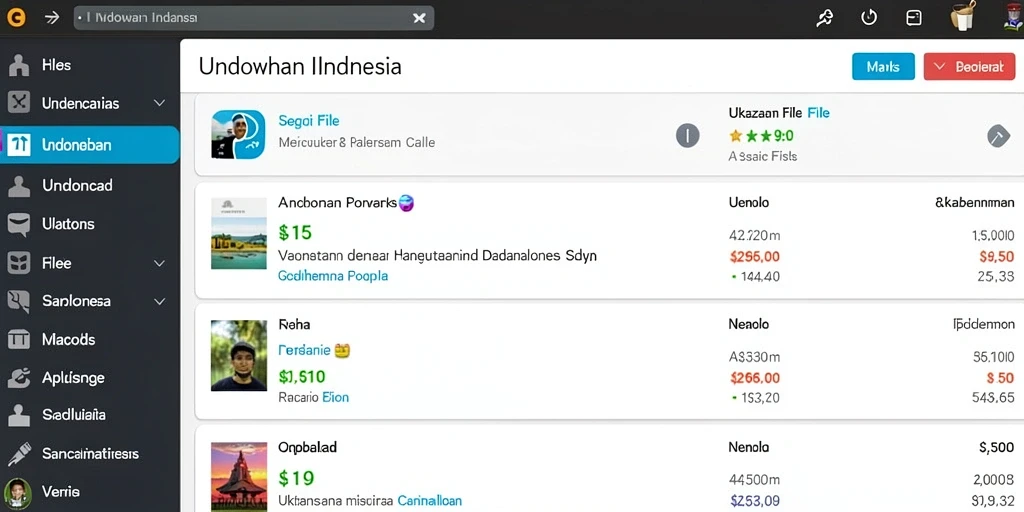Click the $1,510 price
This screenshot has width=1024, height=512.
pyautogui.click(x=302, y=377)
